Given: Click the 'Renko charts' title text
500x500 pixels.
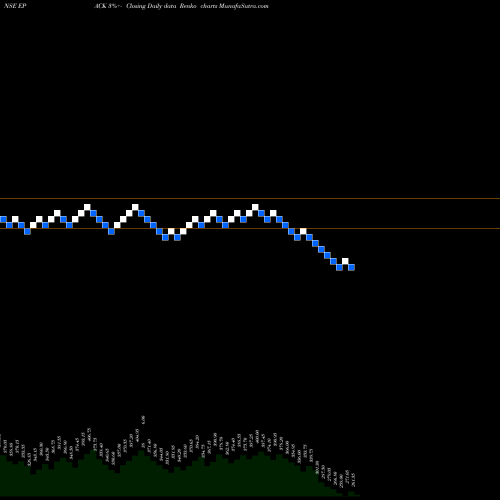Looking at the screenshot, I should click(x=198, y=6).
